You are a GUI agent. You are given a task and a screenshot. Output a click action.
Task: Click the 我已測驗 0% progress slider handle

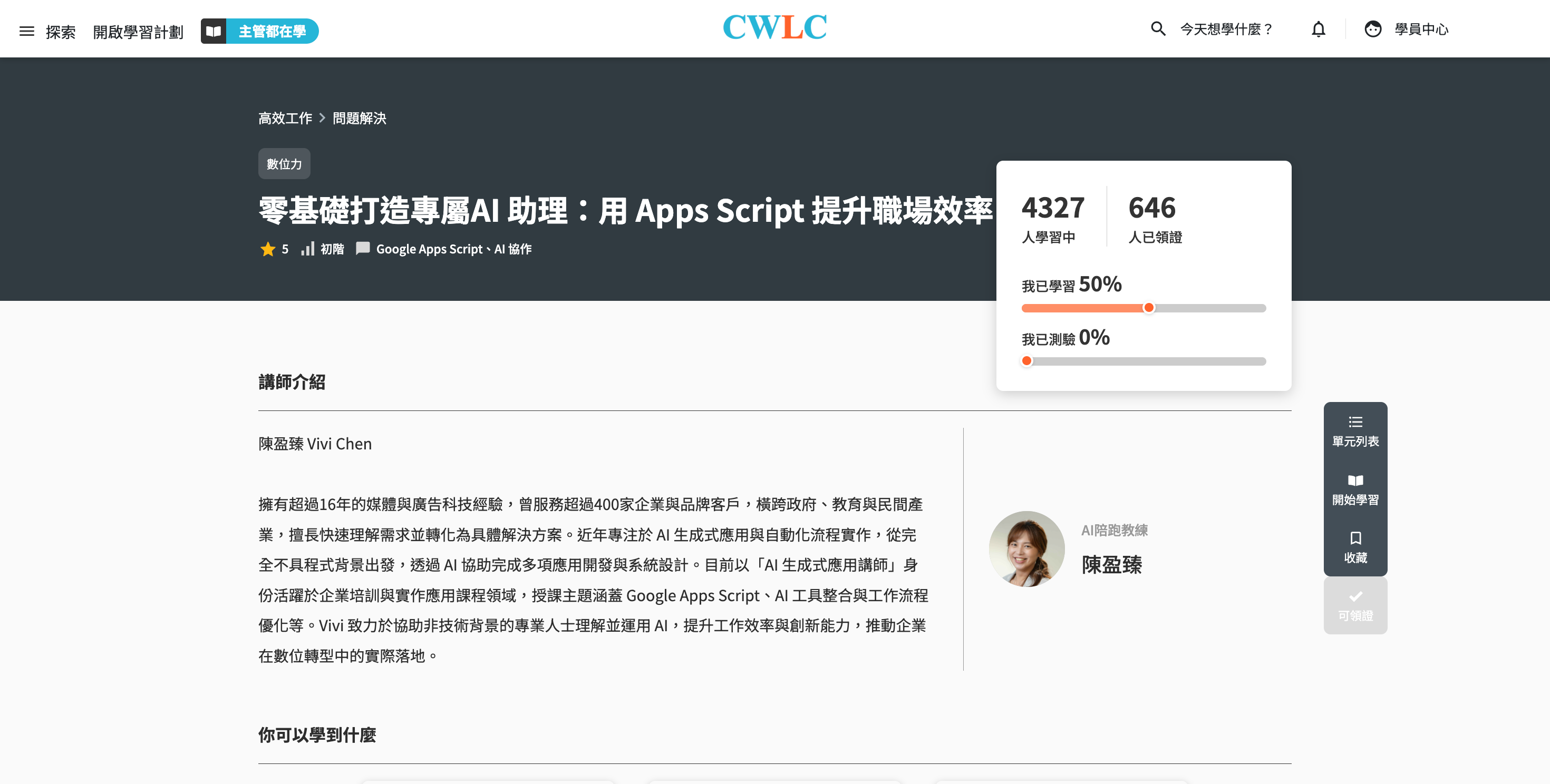[x=1026, y=361]
